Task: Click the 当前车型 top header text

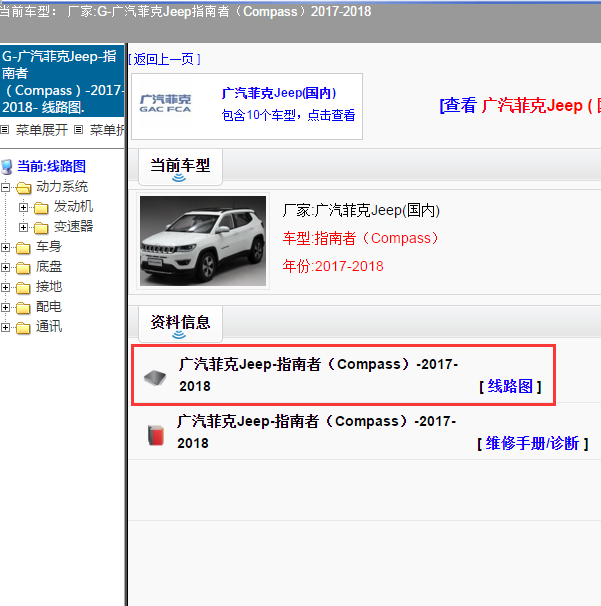Action: [x=186, y=11]
